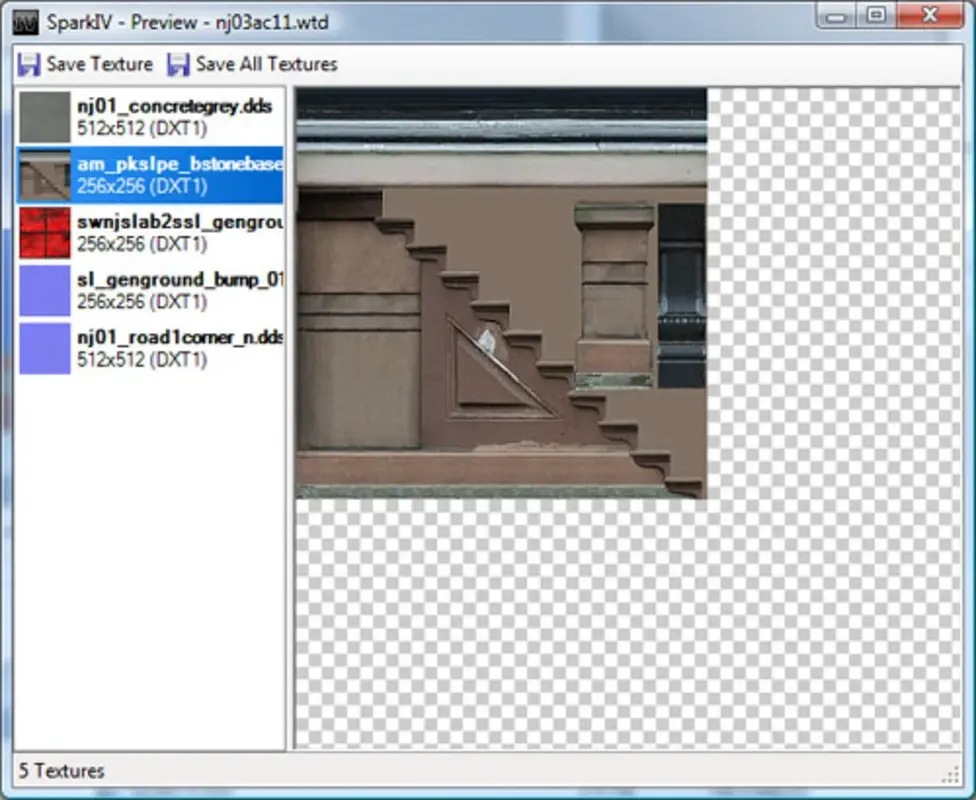Click the 5 Textures status bar text
The width and height of the screenshot is (976, 800).
[x=60, y=771]
